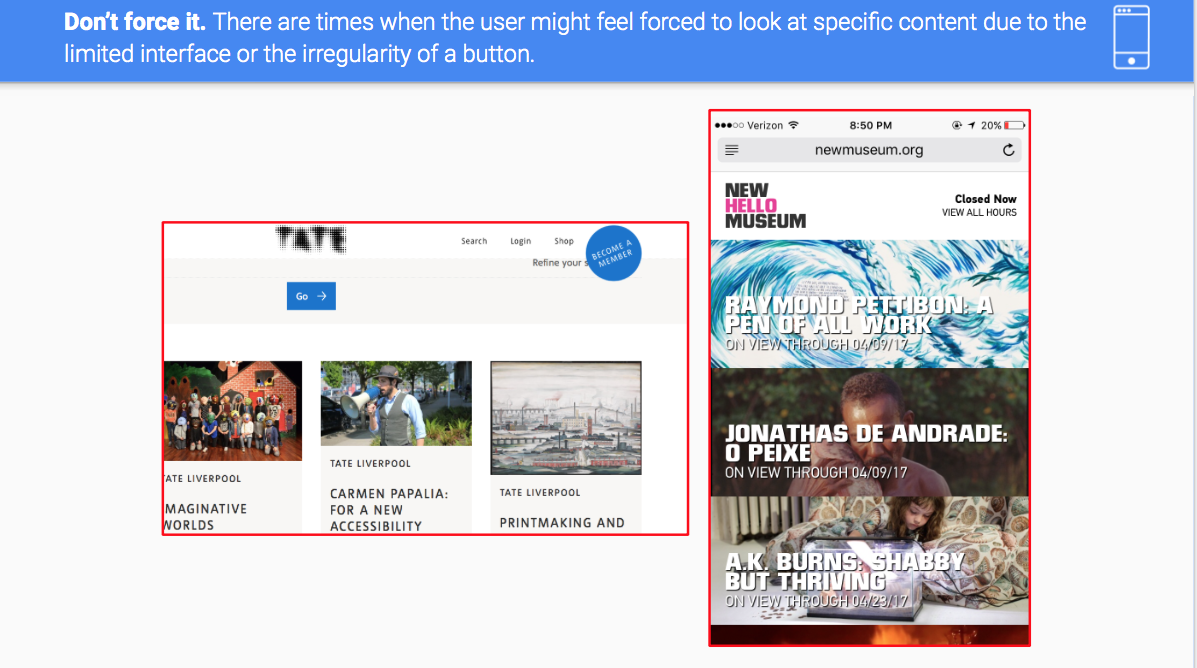This screenshot has width=1197, height=668.
Task: Tap the Closed Now status text
Action: point(986,199)
